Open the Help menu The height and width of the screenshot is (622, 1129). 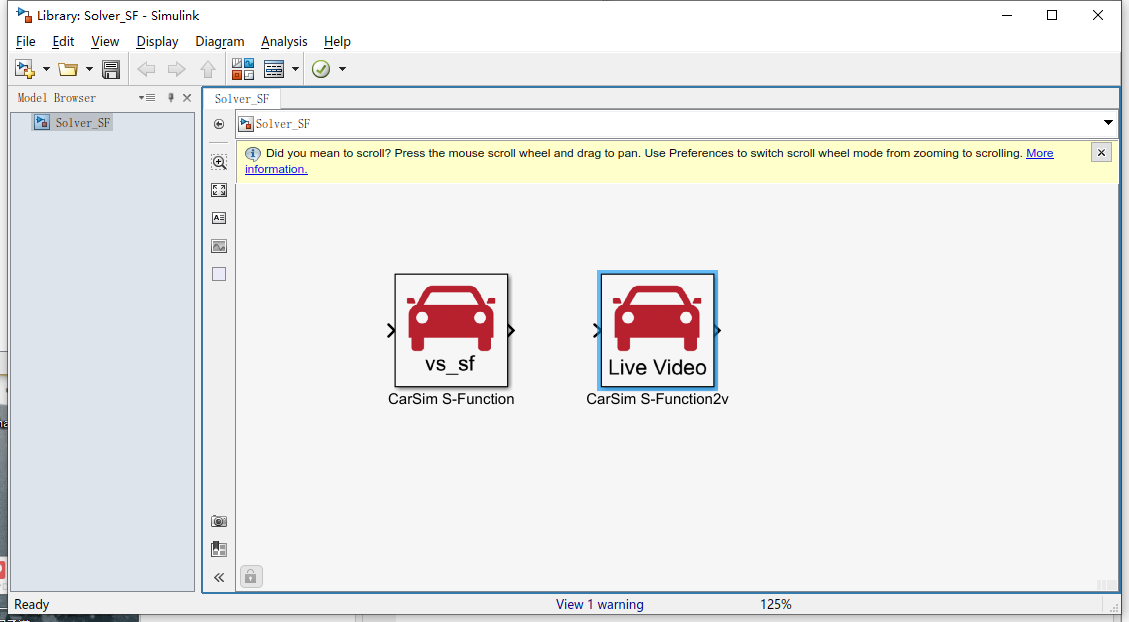pos(337,42)
